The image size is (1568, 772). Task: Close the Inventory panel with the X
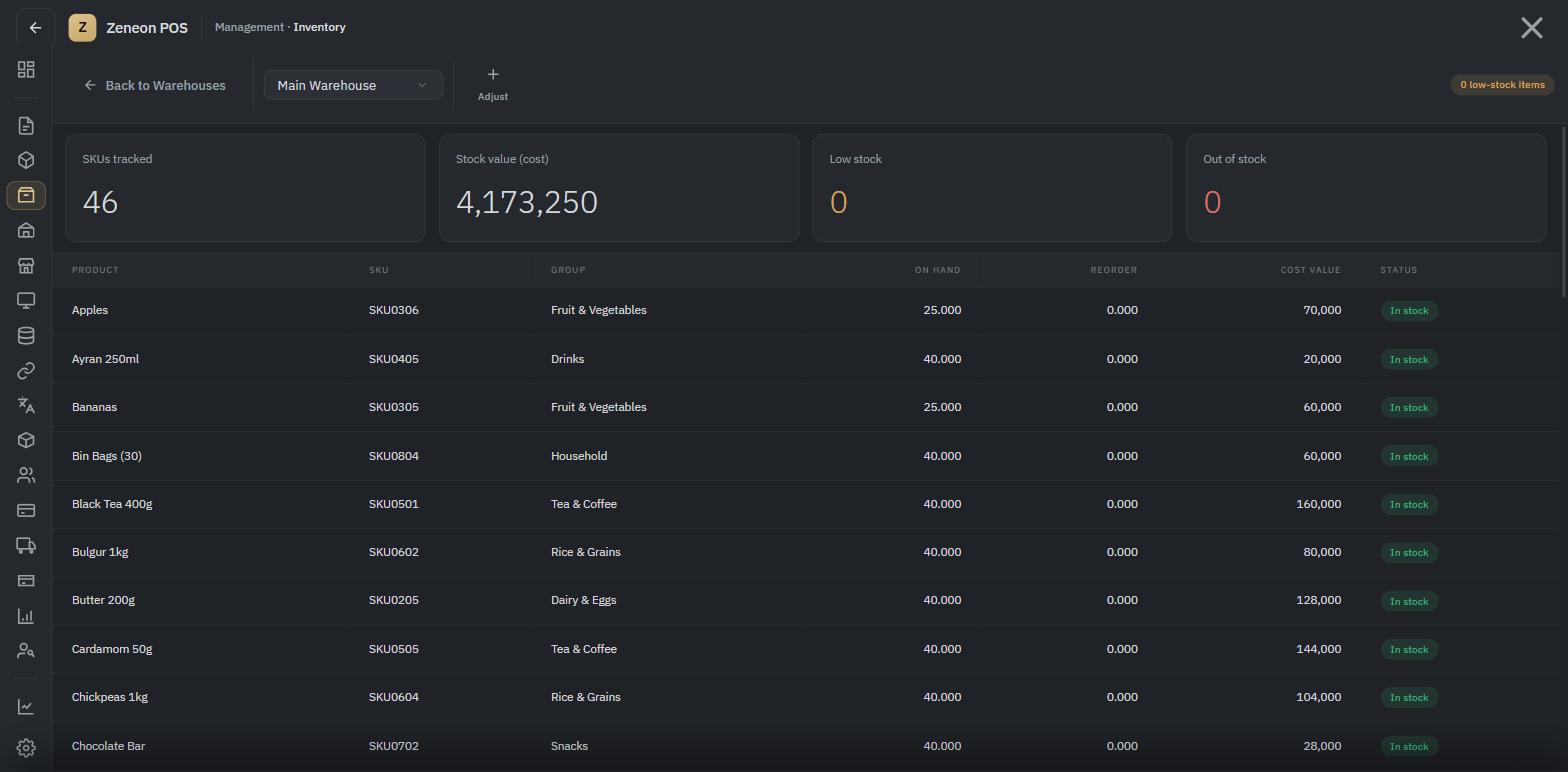1531,28
